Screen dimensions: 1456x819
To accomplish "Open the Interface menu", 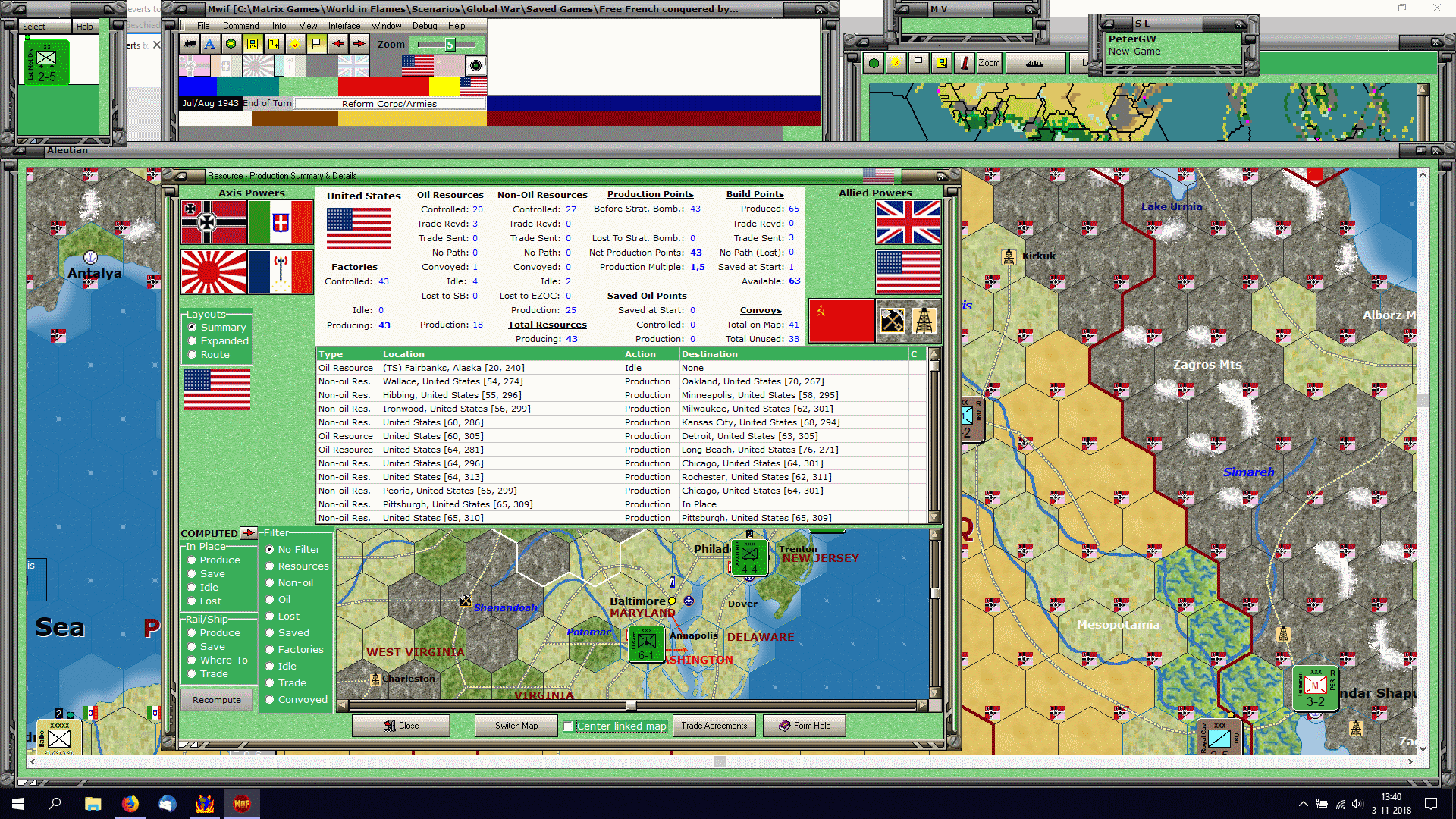I will tap(344, 26).
